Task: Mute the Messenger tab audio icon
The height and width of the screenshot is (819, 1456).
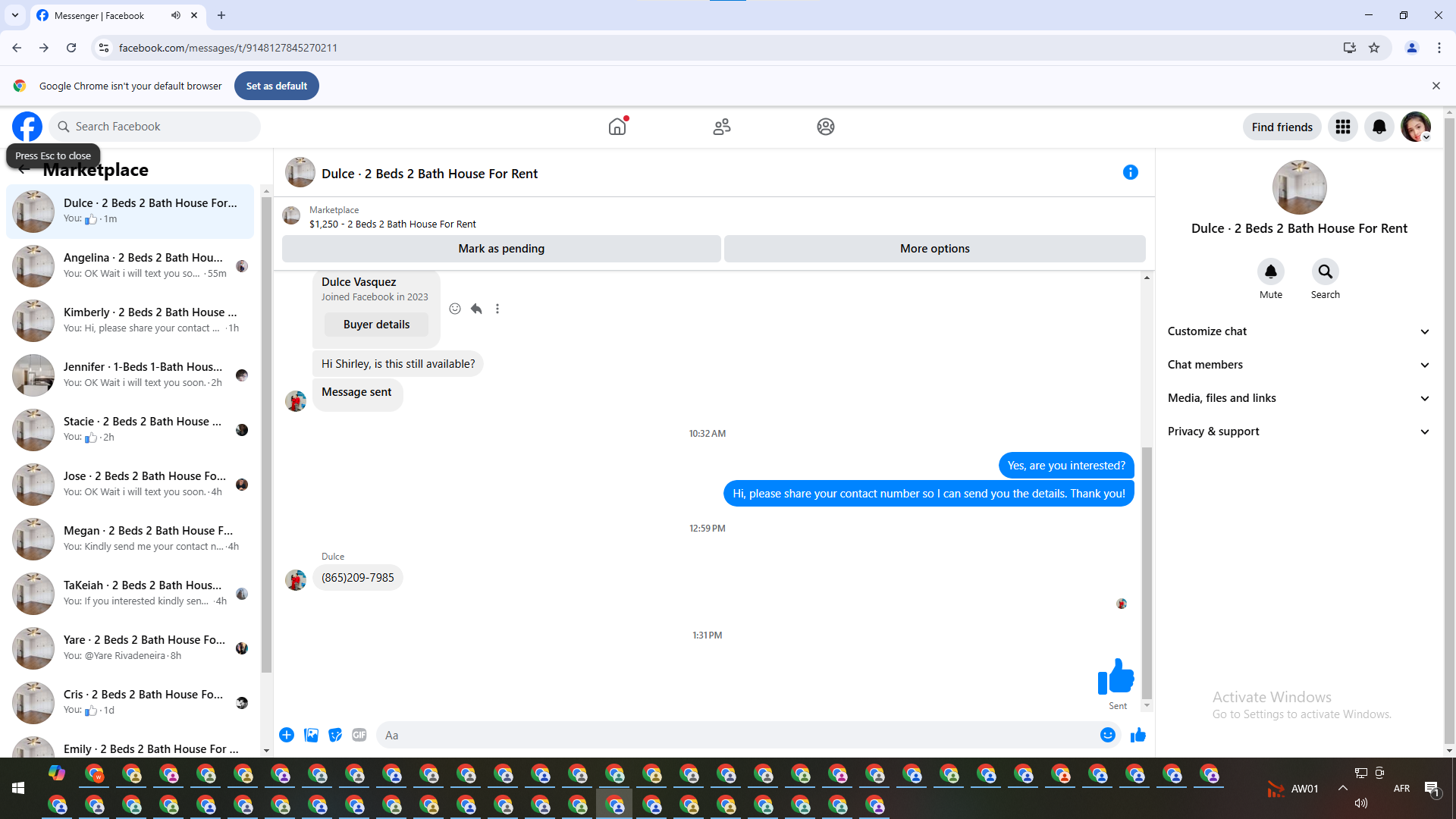Action: [176, 15]
